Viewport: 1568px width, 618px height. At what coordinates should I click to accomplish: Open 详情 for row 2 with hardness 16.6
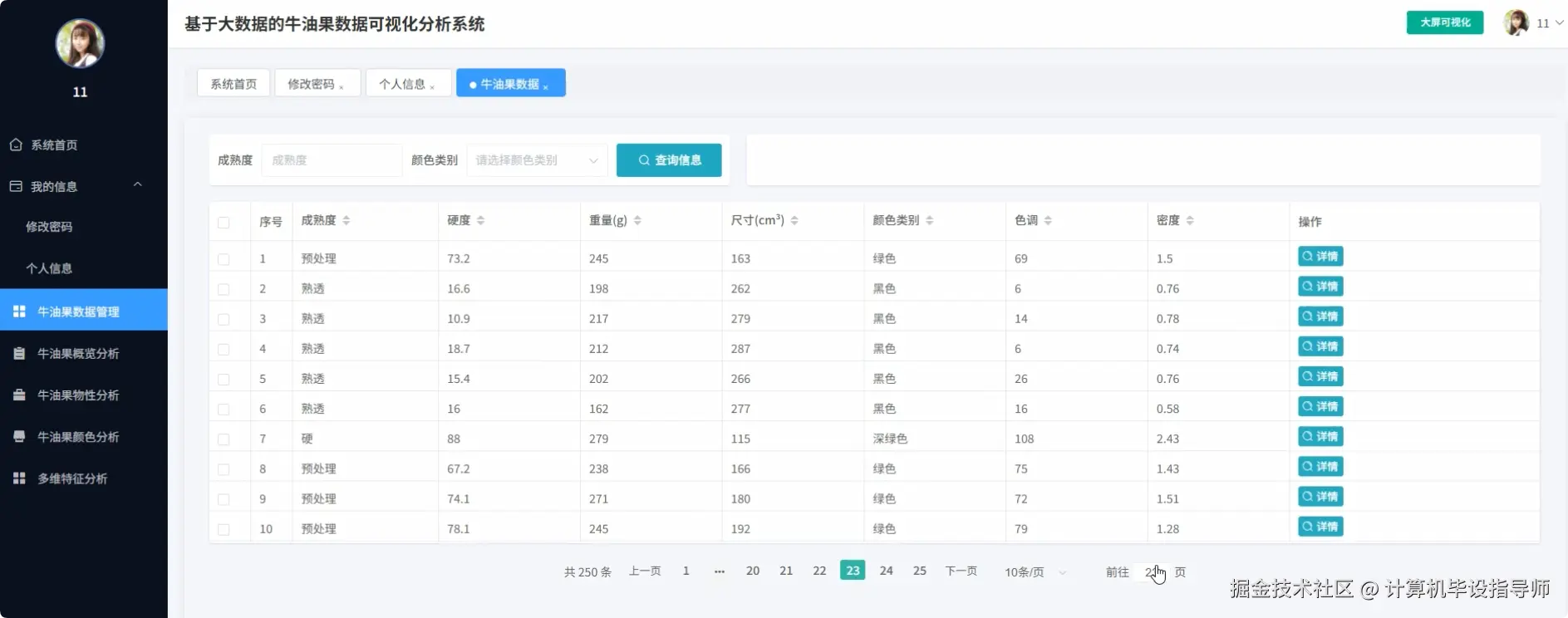click(x=1320, y=287)
